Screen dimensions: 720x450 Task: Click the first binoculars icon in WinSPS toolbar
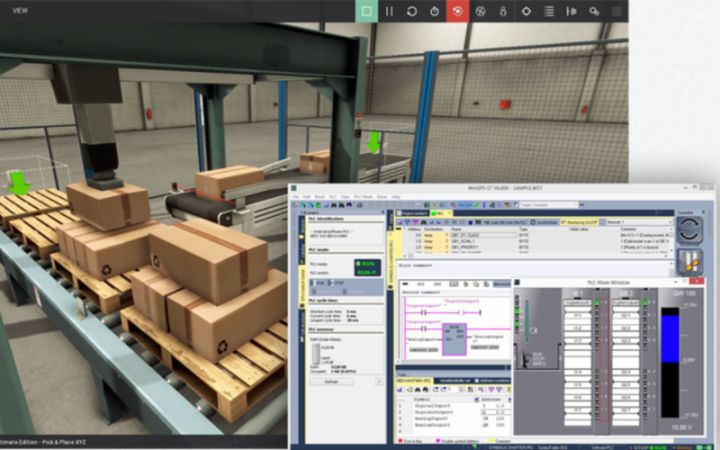(x=334, y=205)
